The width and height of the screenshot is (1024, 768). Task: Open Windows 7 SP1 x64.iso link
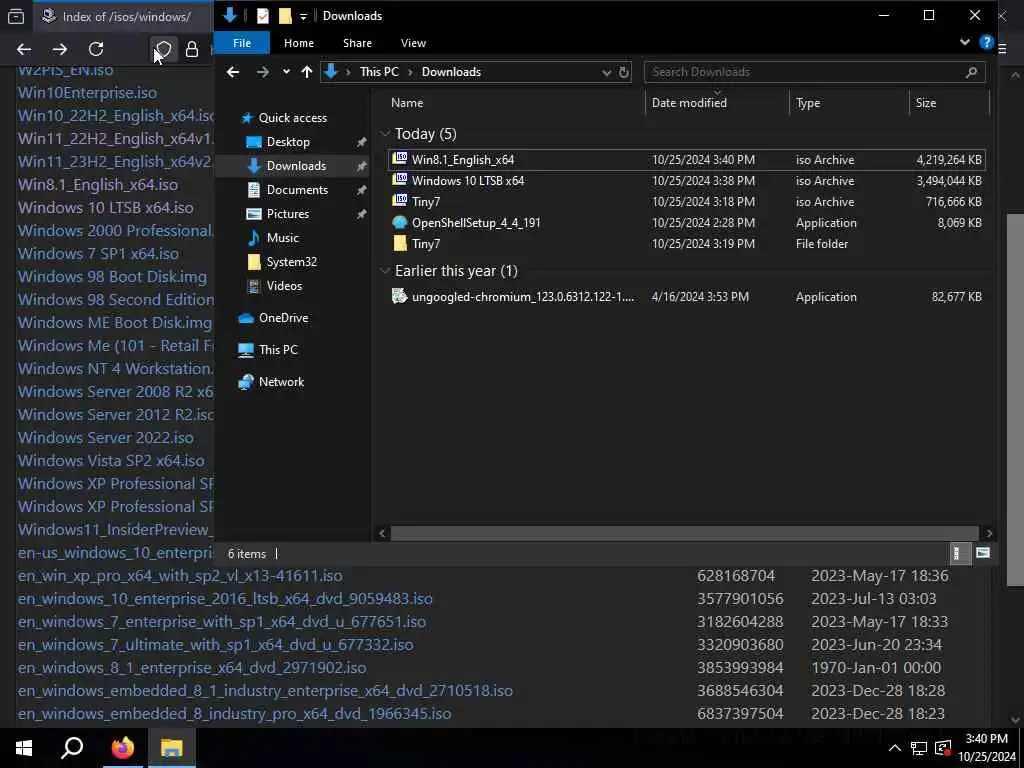pos(98,253)
